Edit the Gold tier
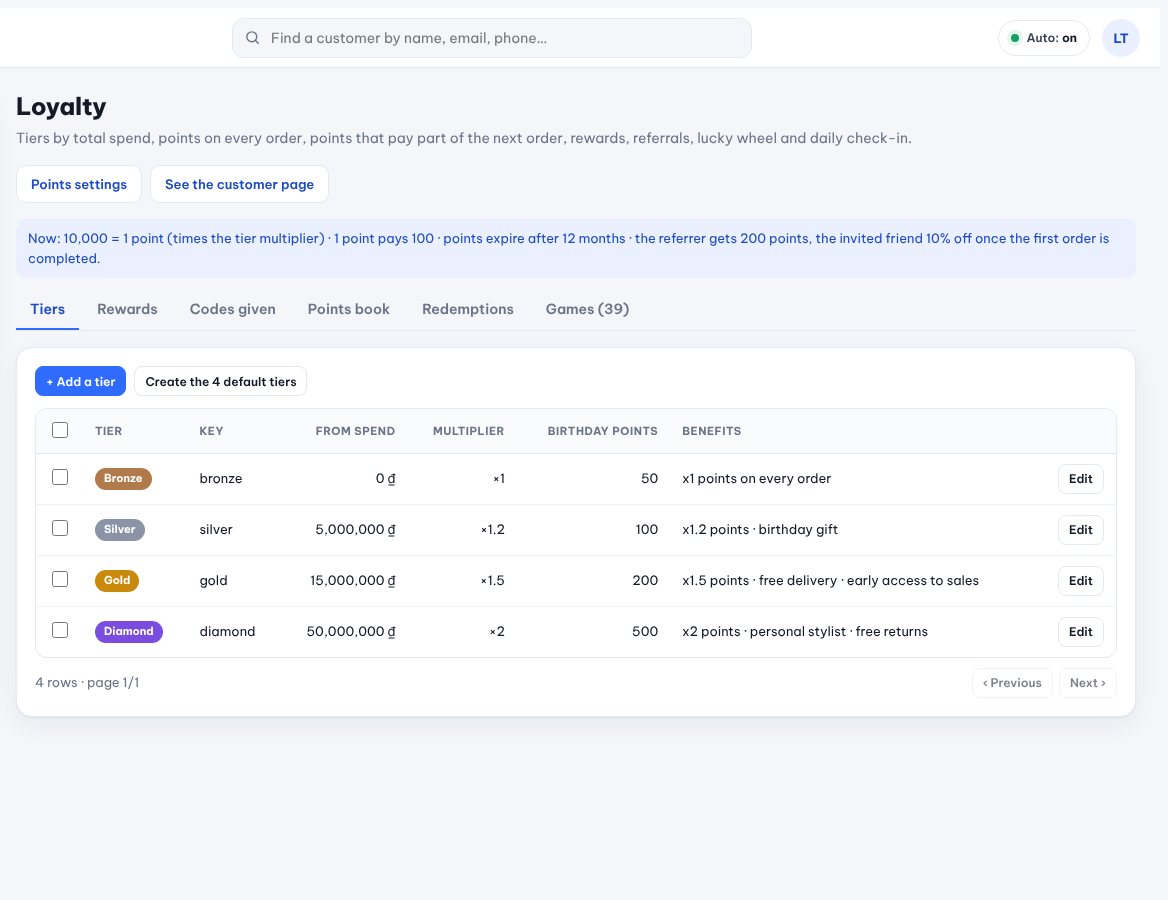This screenshot has width=1168, height=900. pyautogui.click(x=1080, y=580)
